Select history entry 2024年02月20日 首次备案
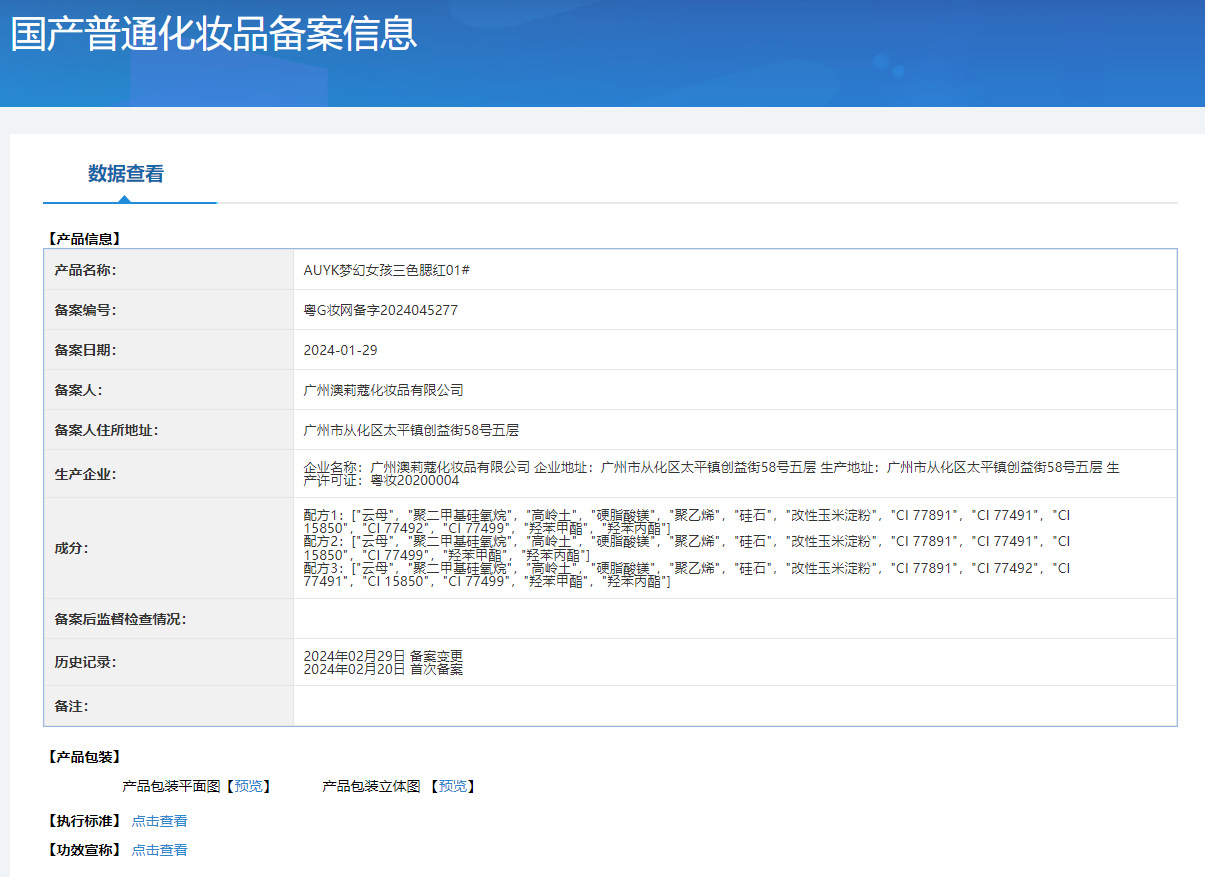 pos(383,669)
